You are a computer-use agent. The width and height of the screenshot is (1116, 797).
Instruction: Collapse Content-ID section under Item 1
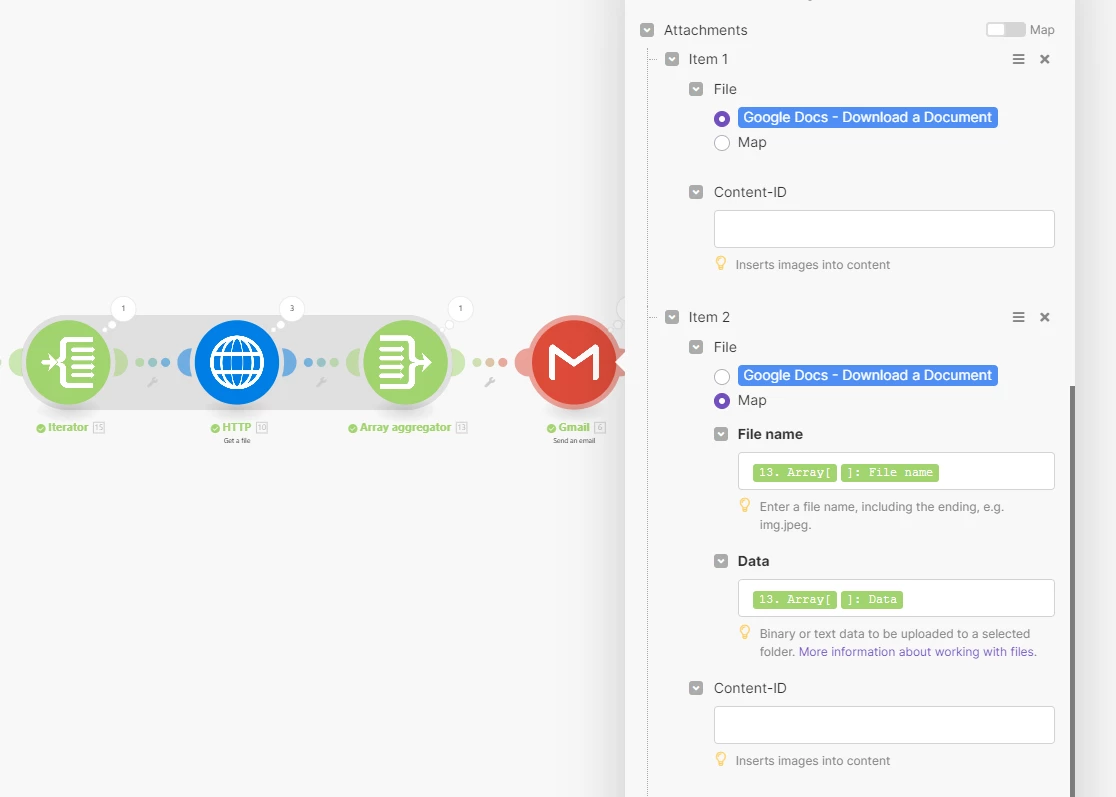[x=696, y=192]
